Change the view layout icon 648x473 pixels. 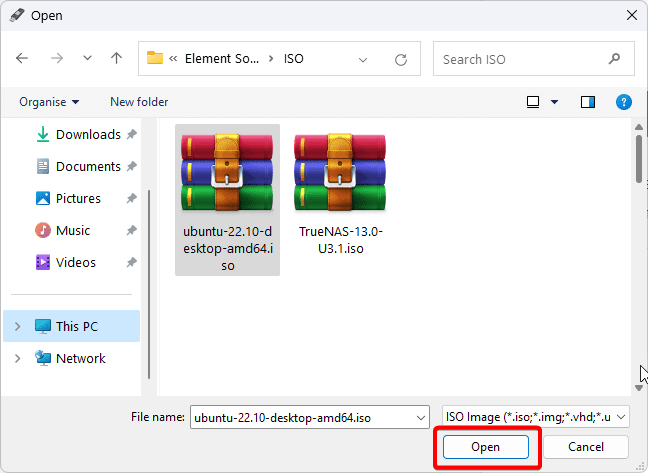[x=533, y=102]
